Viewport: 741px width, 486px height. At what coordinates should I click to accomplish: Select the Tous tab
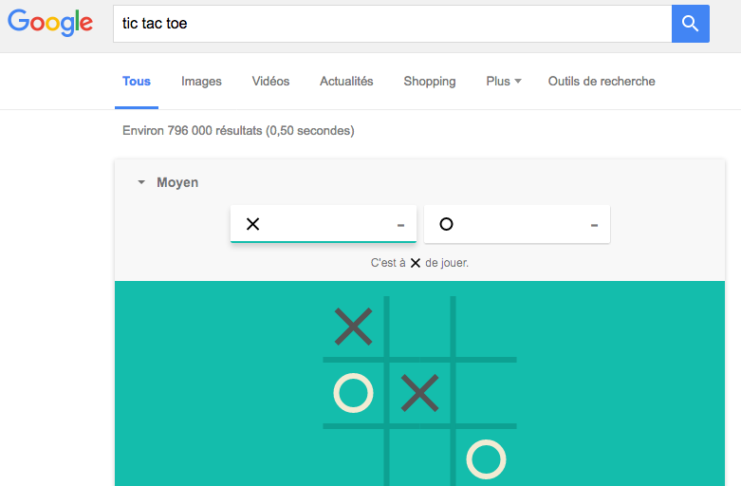coord(137,81)
